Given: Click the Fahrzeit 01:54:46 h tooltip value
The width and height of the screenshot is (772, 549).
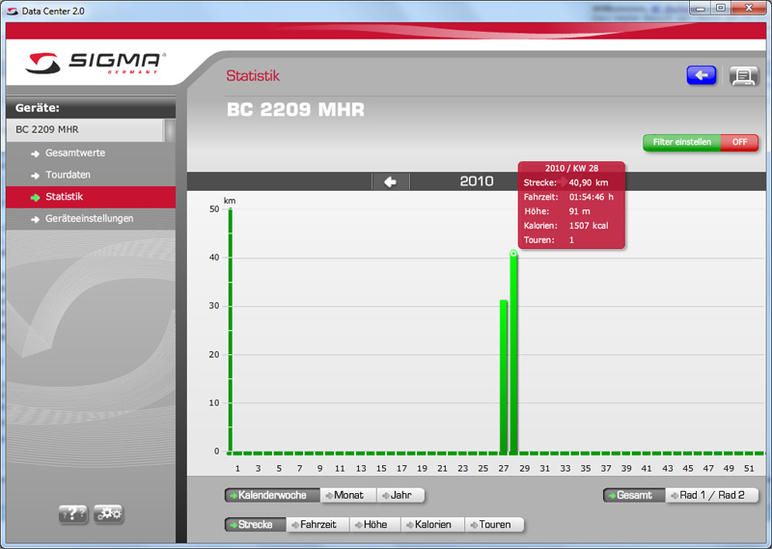Looking at the screenshot, I should point(591,197).
